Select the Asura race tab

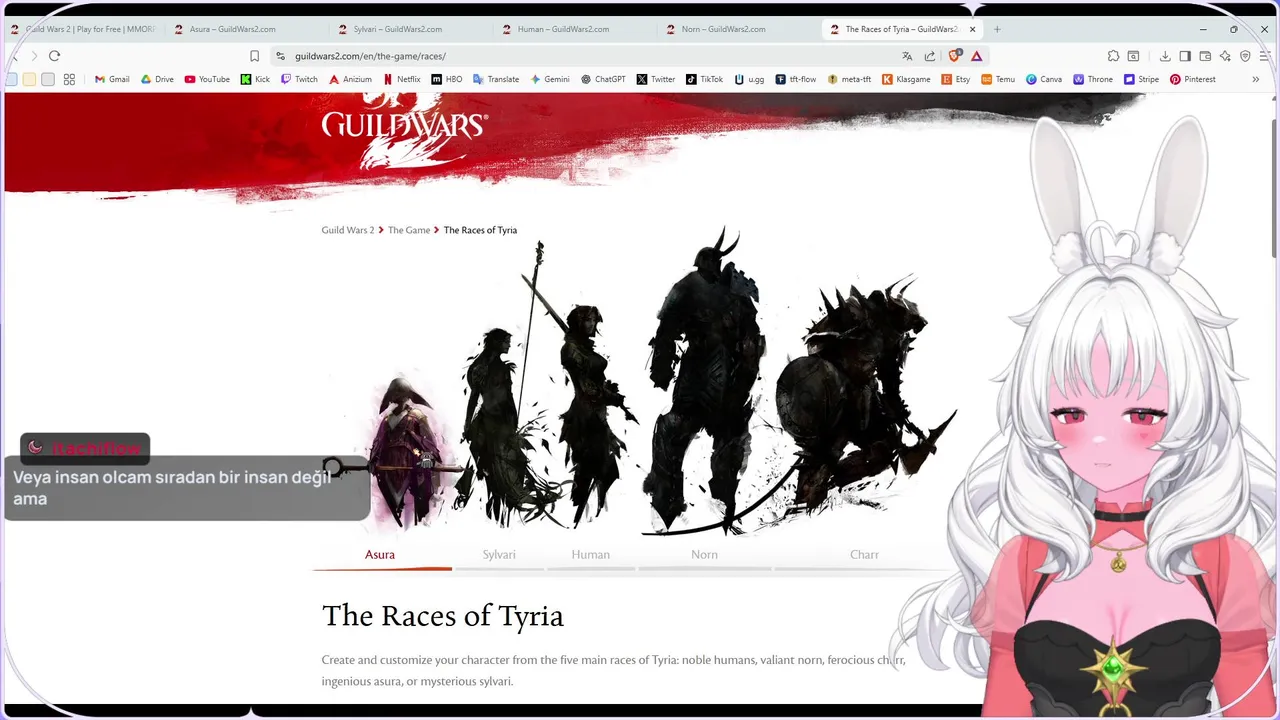coord(380,554)
